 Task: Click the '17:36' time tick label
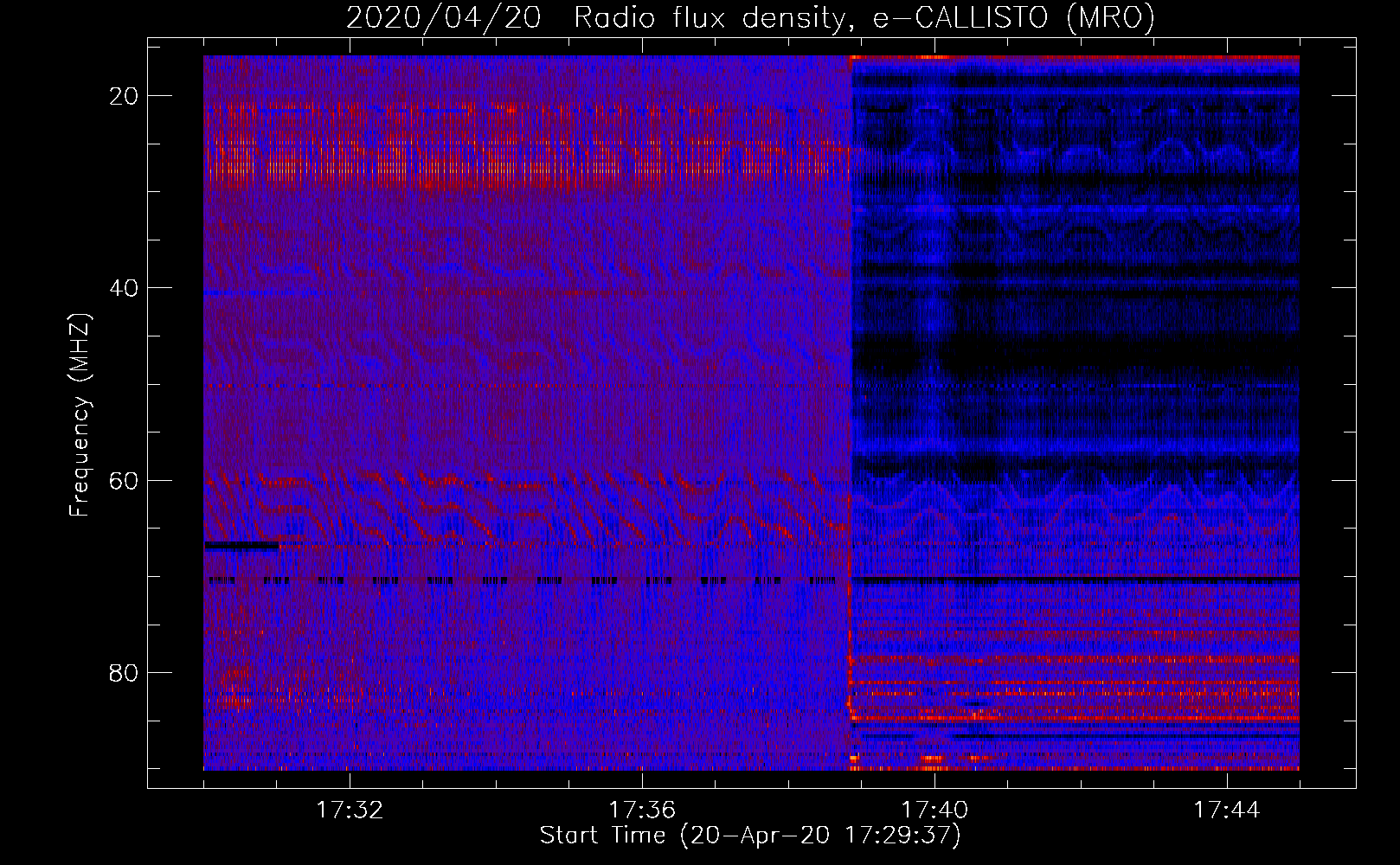point(642,810)
